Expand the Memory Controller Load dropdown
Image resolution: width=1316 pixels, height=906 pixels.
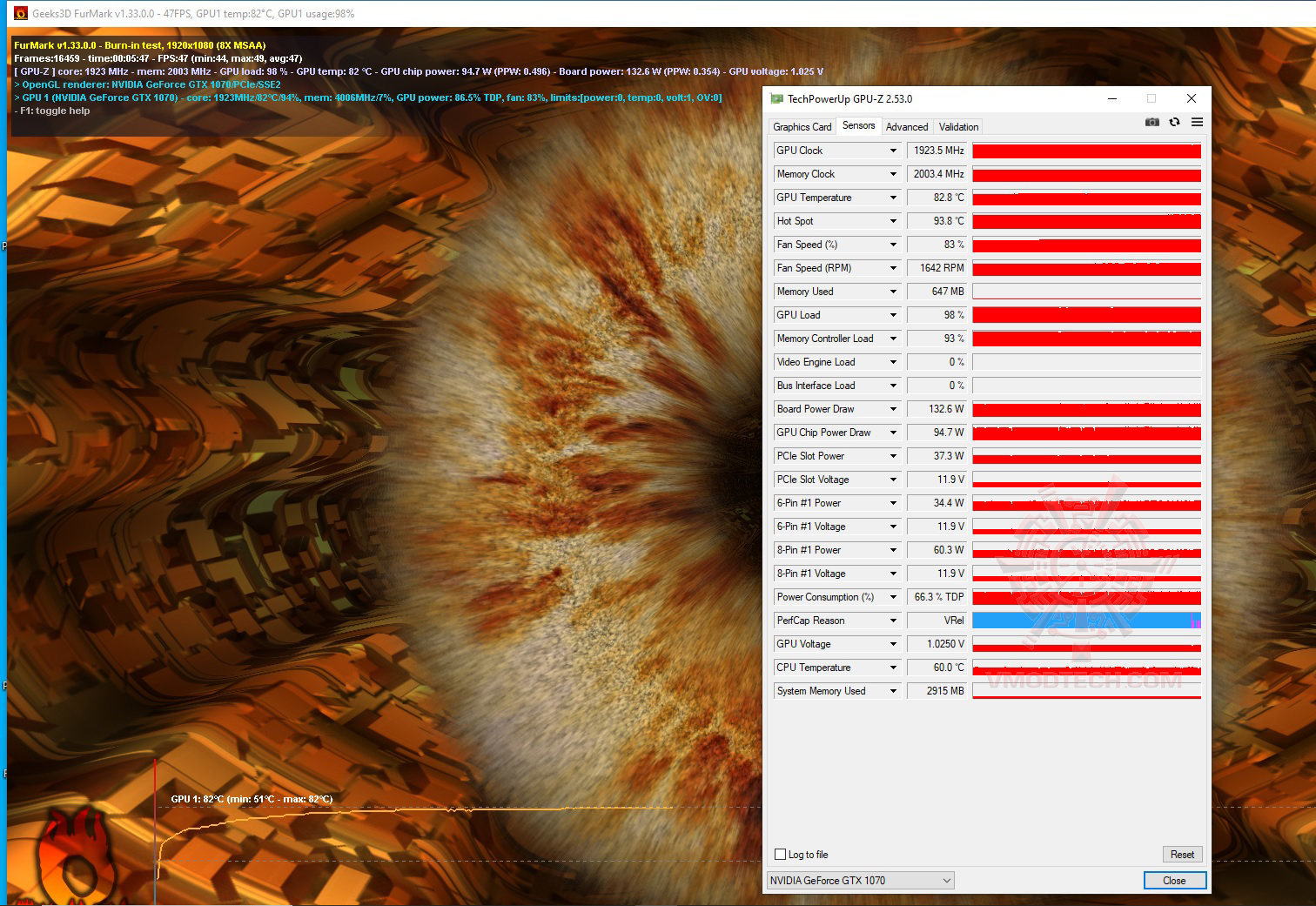tap(893, 339)
